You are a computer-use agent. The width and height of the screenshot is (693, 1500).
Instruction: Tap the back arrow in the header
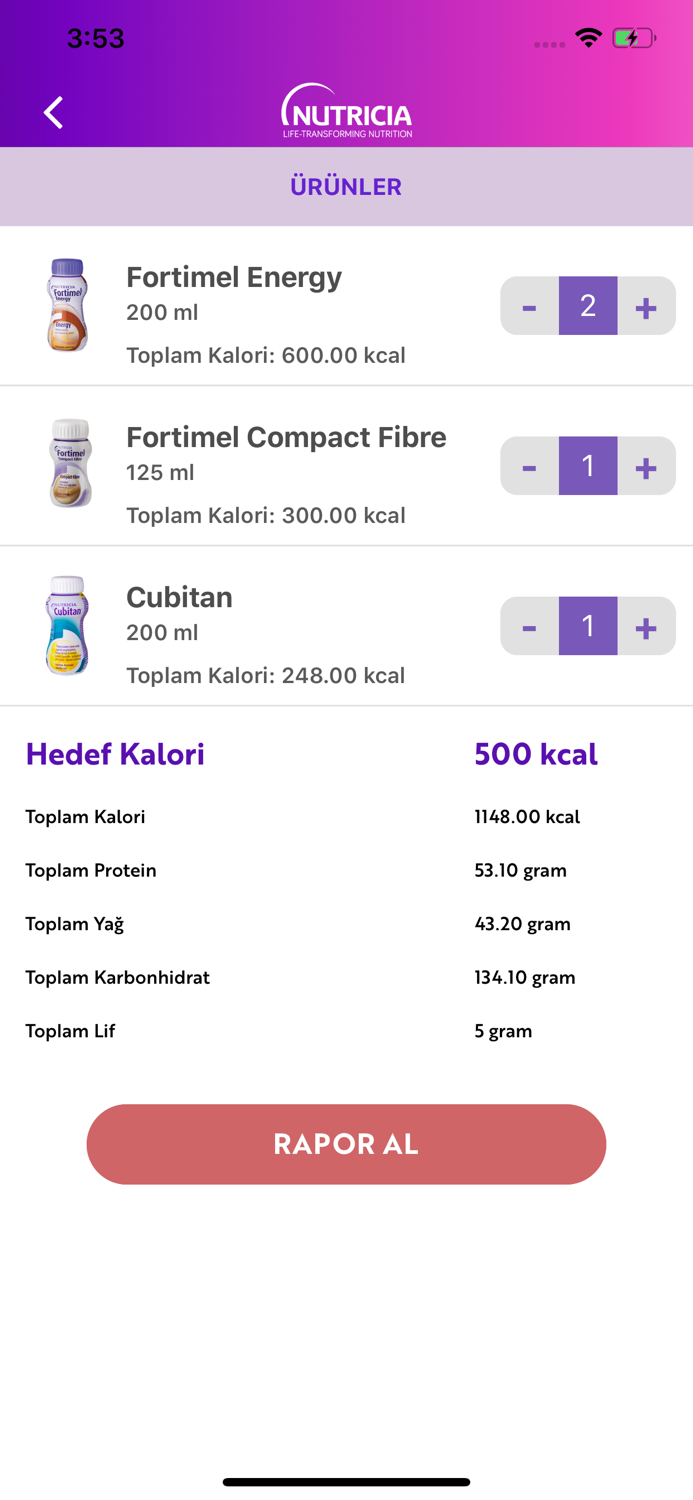(53, 112)
